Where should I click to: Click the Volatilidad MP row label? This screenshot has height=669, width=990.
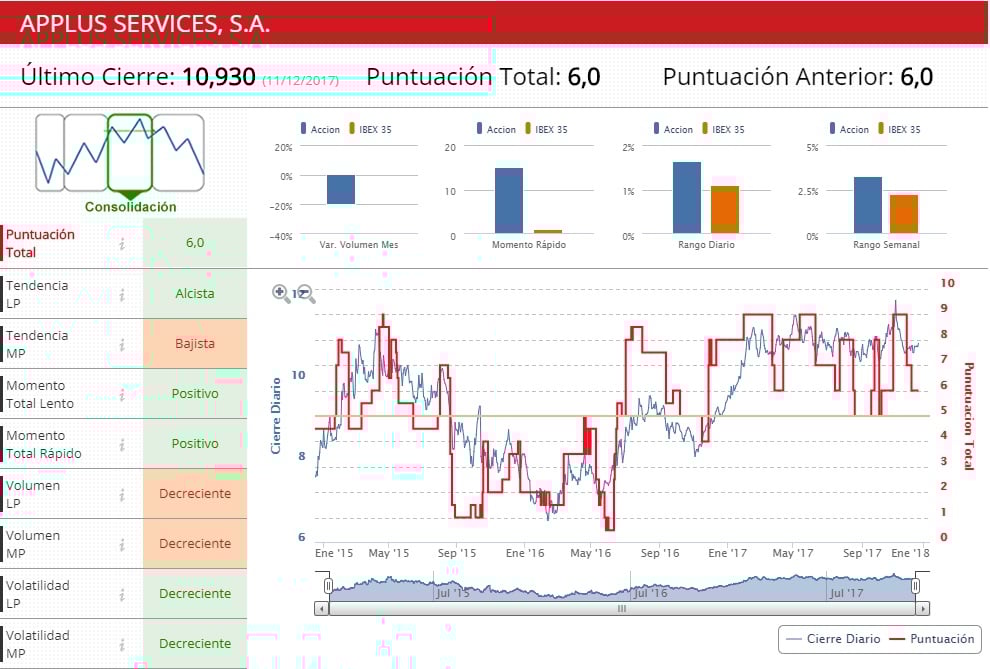coord(37,644)
